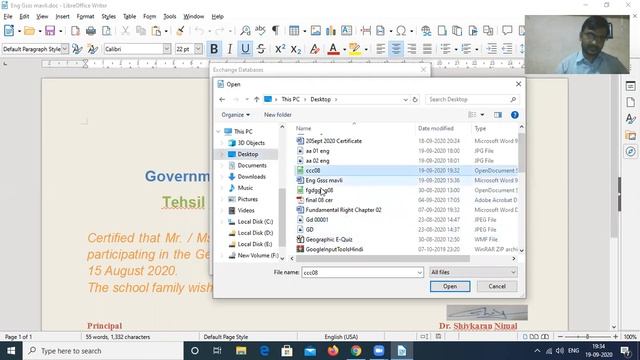Click the Help question mark icon
Image resolution: width=640 pixels, height=360 pixels.
click(x=515, y=115)
